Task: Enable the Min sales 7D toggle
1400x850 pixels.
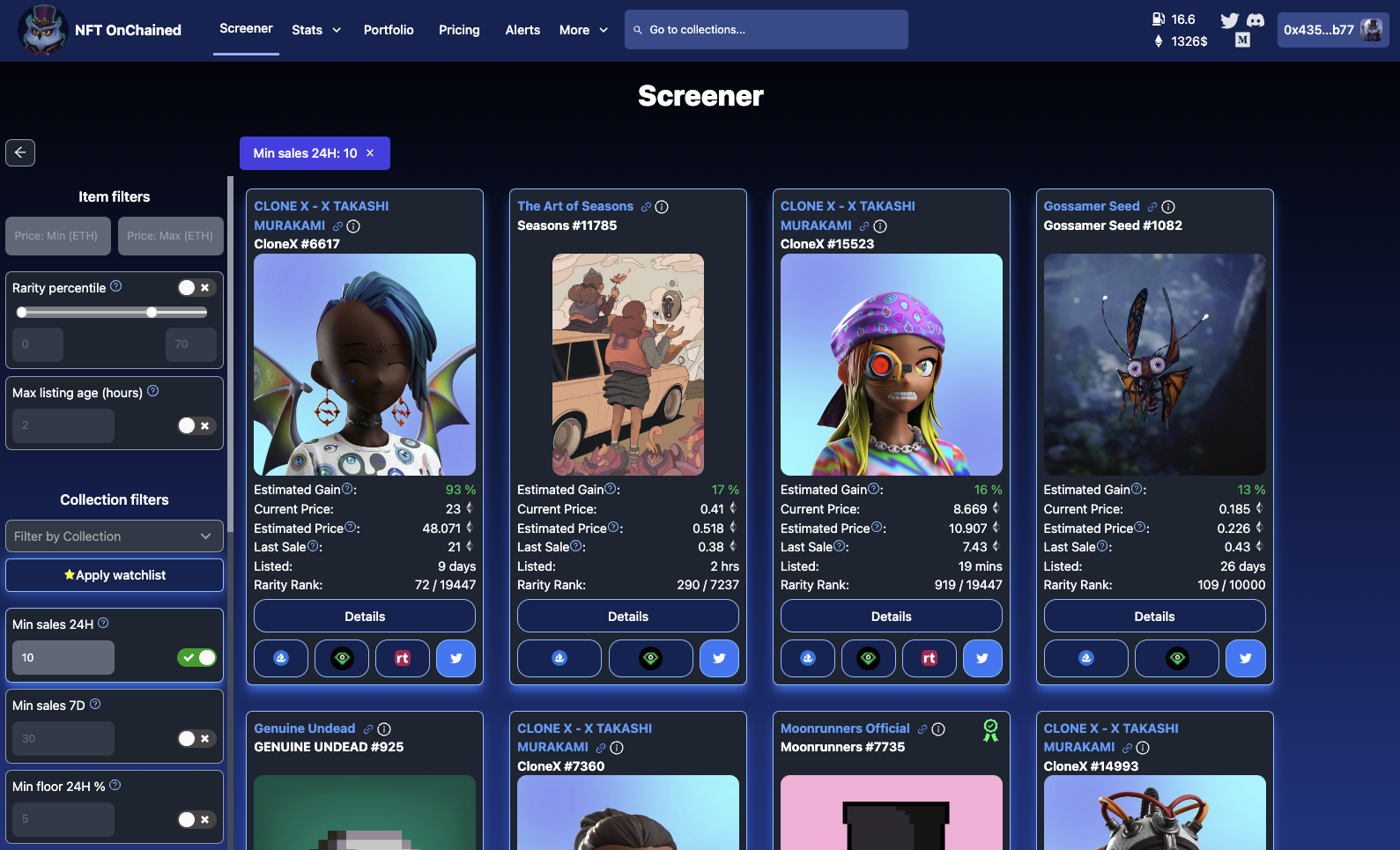Action: 196,738
